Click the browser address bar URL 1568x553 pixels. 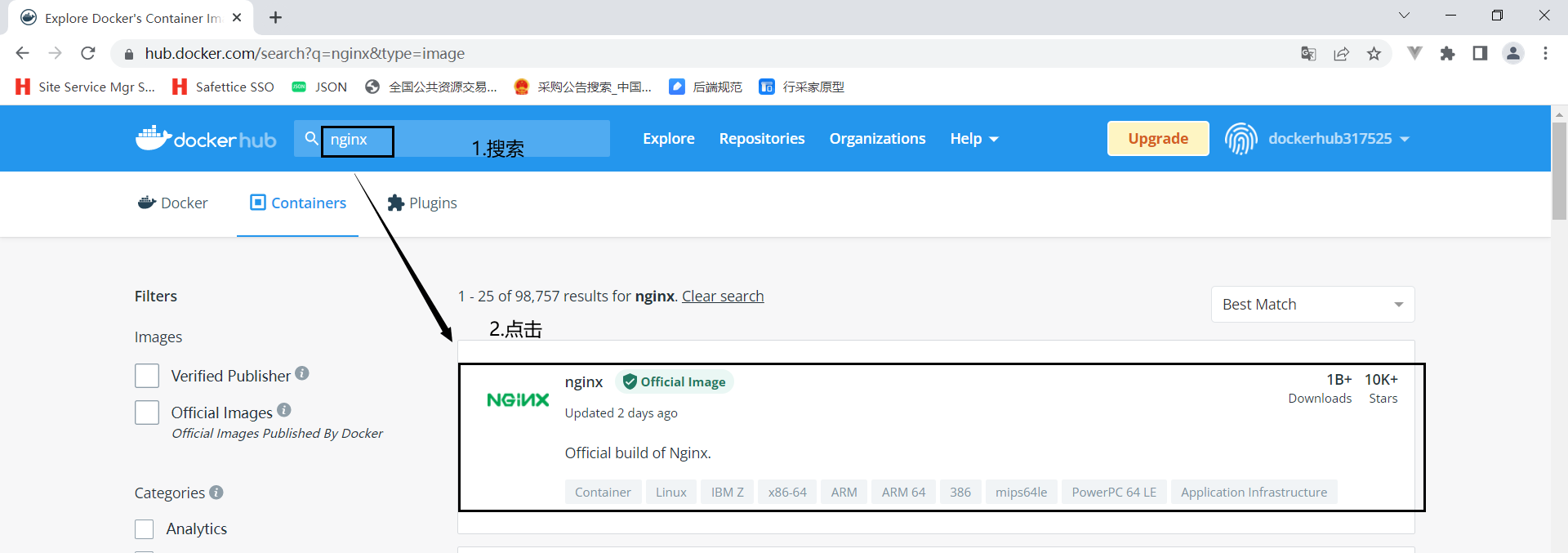pos(305,53)
